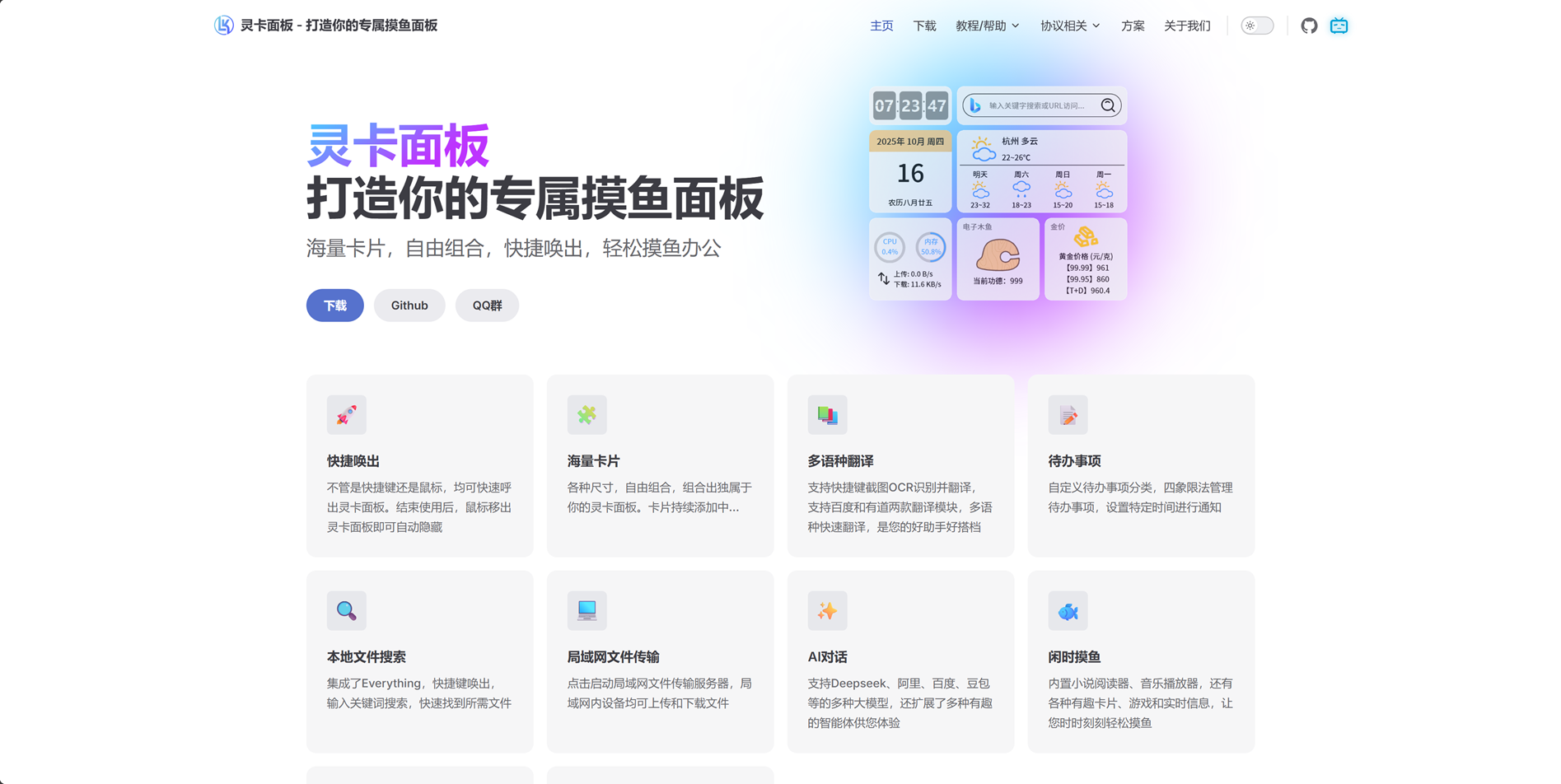Click the search magnifier in the search card
Screen dimensions: 1561x784
click(1108, 105)
